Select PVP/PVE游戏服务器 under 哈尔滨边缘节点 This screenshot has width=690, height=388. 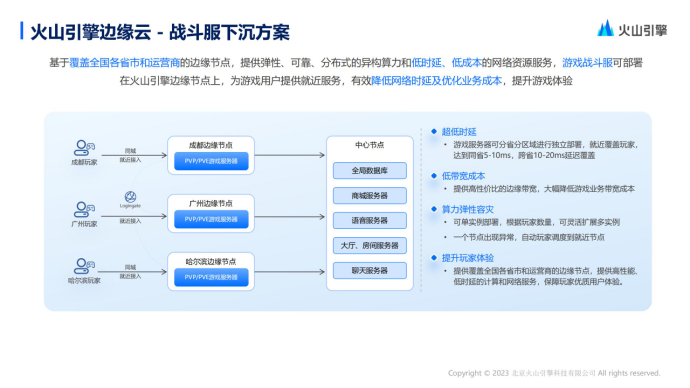click(x=211, y=277)
